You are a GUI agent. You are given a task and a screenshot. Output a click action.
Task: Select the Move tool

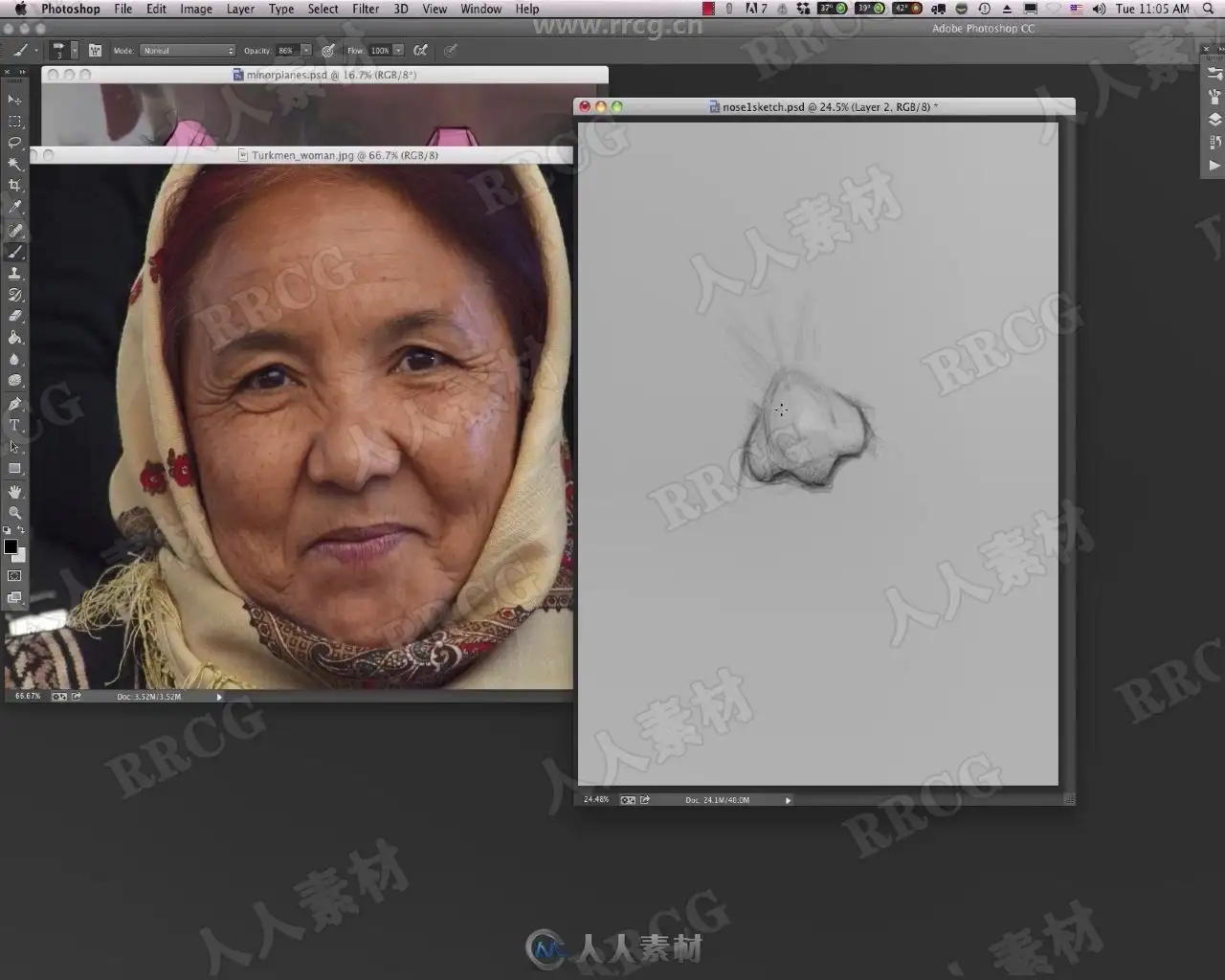pos(14,100)
